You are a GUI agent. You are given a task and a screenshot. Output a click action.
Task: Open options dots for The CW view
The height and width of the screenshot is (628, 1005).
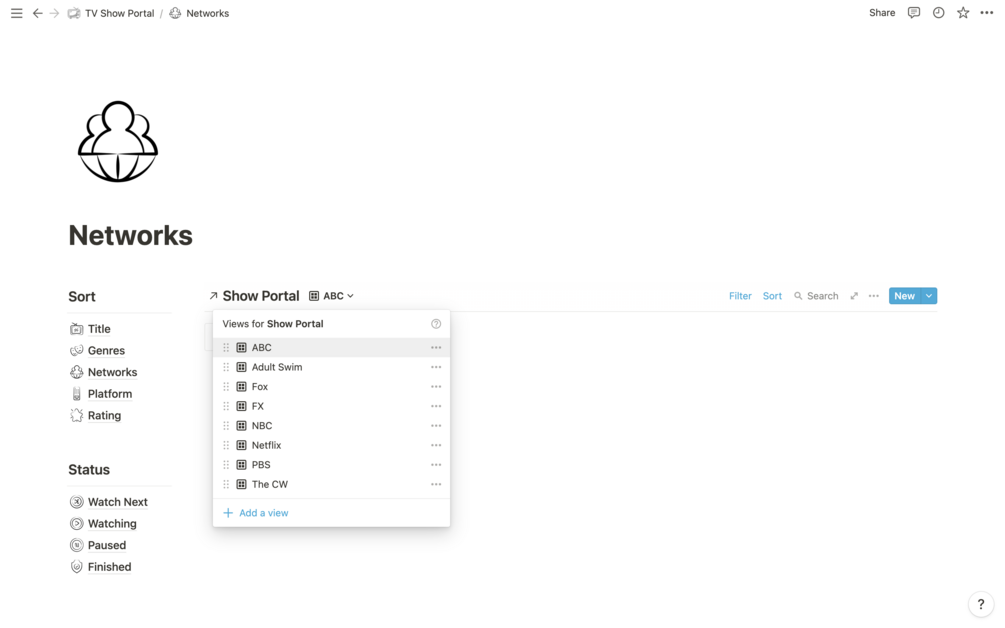pyautogui.click(x=436, y=484)
